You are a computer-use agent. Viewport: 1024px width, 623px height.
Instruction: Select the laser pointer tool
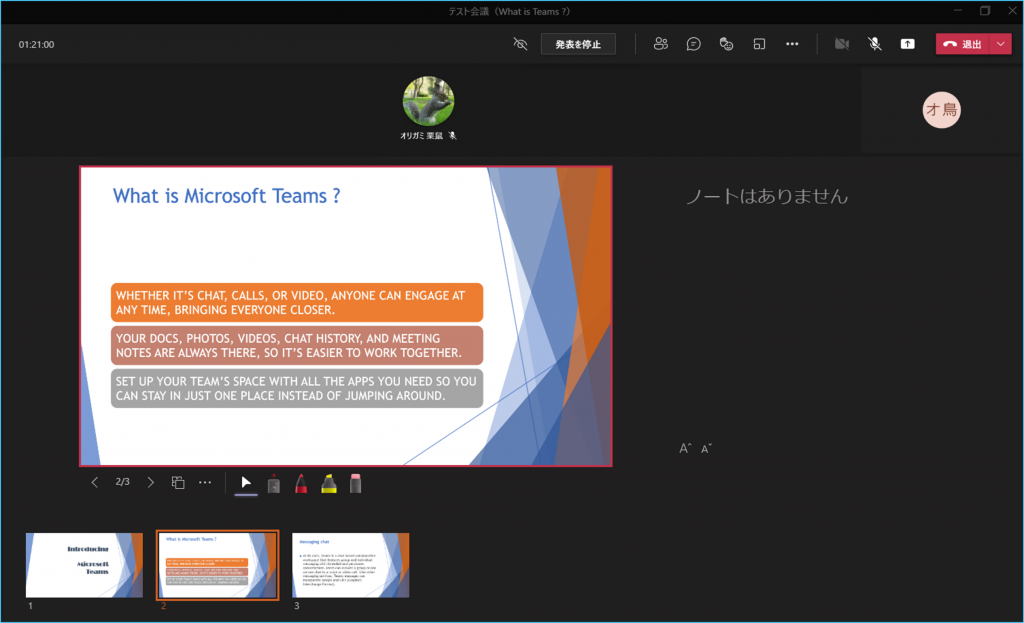(273, 483)
